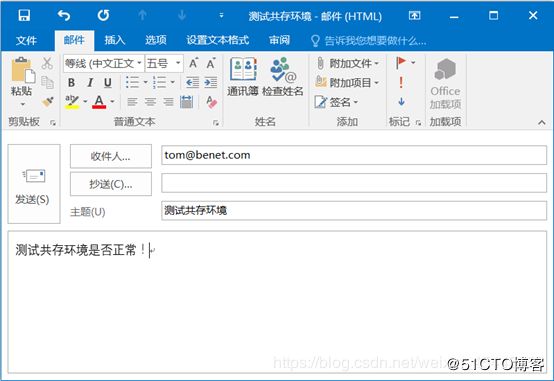Select the Format Painter brush

[47, 102]
